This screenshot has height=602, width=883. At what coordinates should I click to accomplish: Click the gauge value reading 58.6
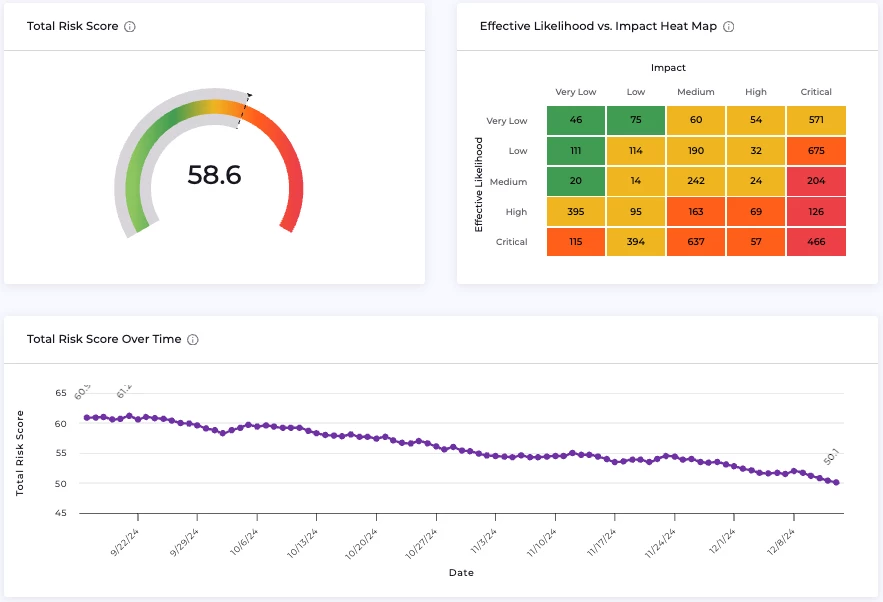213,175
